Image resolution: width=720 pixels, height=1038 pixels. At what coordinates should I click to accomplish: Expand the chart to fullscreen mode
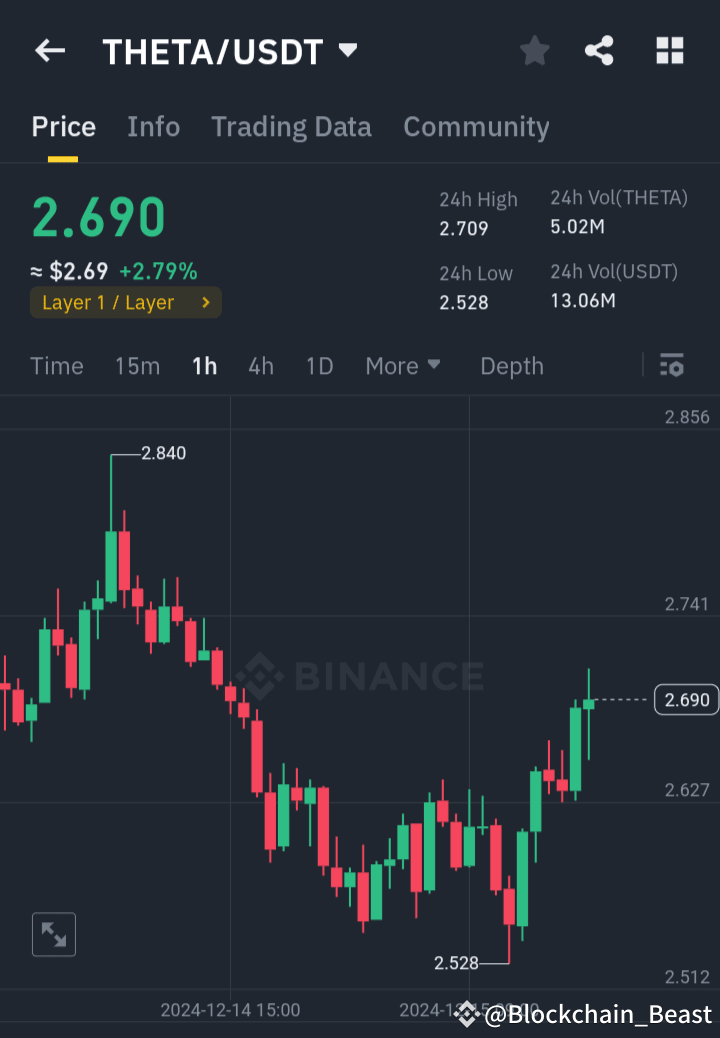click(54, 934)
